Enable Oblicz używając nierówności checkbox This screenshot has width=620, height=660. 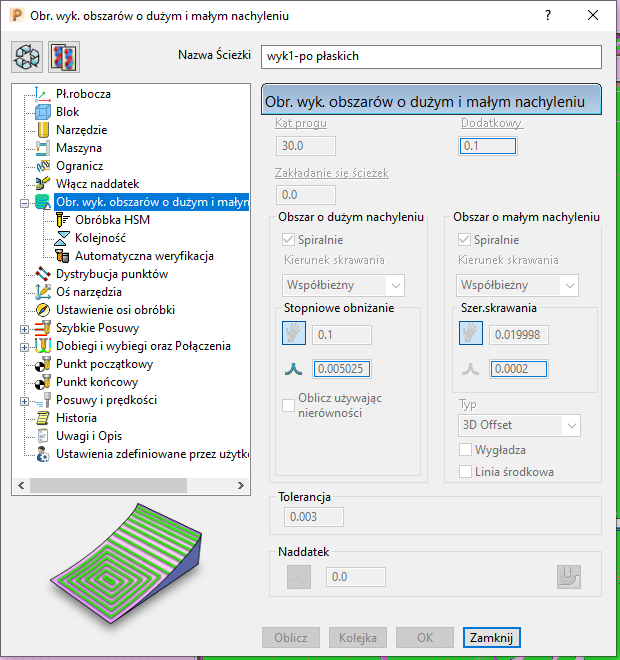click(288, 405)
